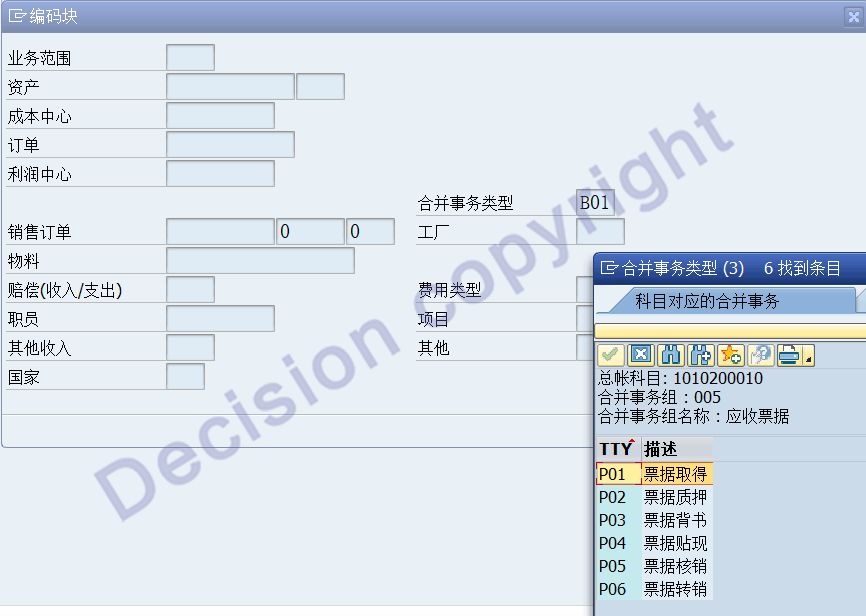Image resolution: width=866 pixels, height=616 pixels.
Task: Click the Find Next binoculars-plus icon
Action: (700, 355)
